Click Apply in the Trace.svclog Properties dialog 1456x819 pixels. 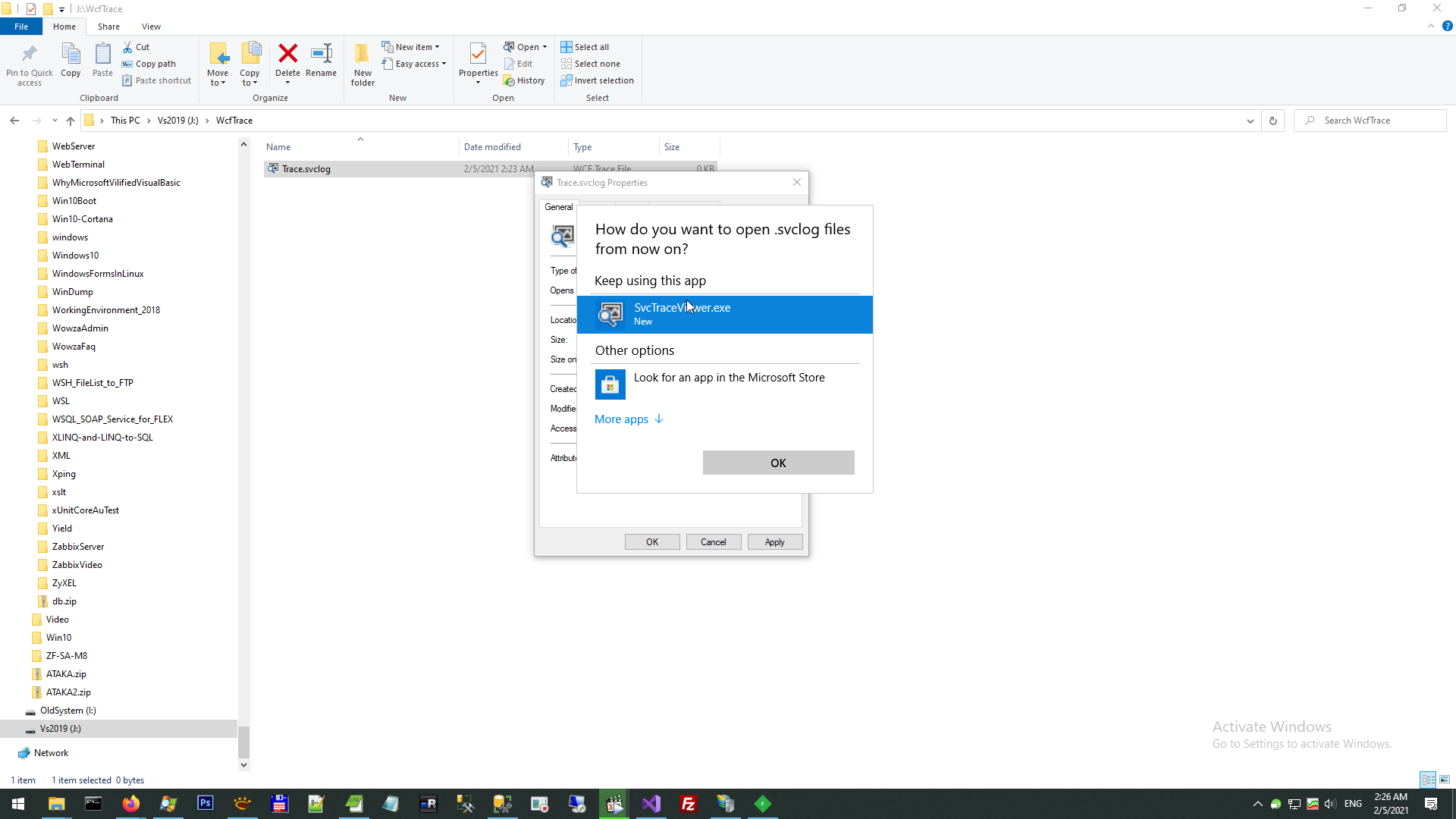click(774, 542)
